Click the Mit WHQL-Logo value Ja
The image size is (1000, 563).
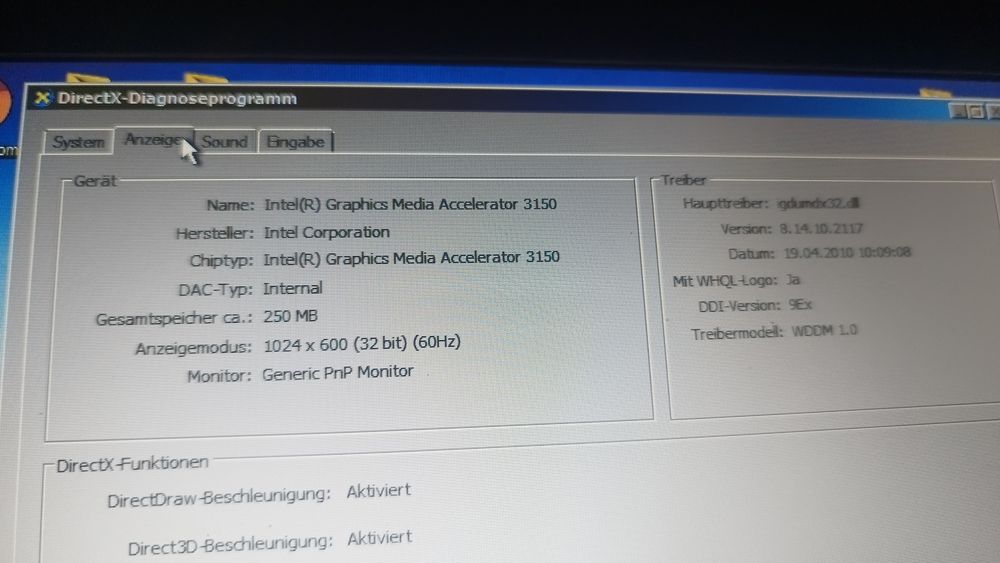793,279
